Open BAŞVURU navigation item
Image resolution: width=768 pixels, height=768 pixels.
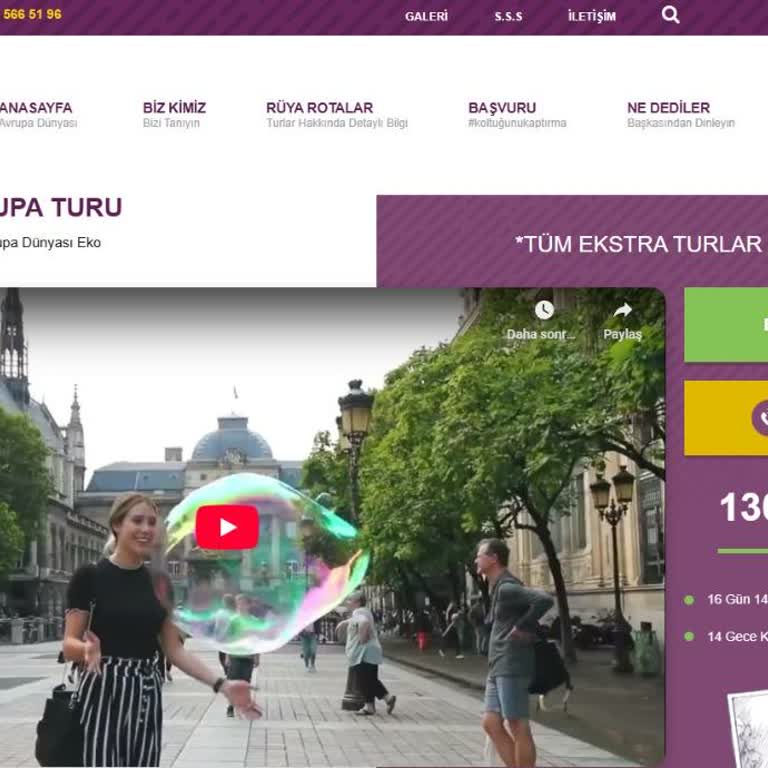pyautogui.click(x=517, y=114)
